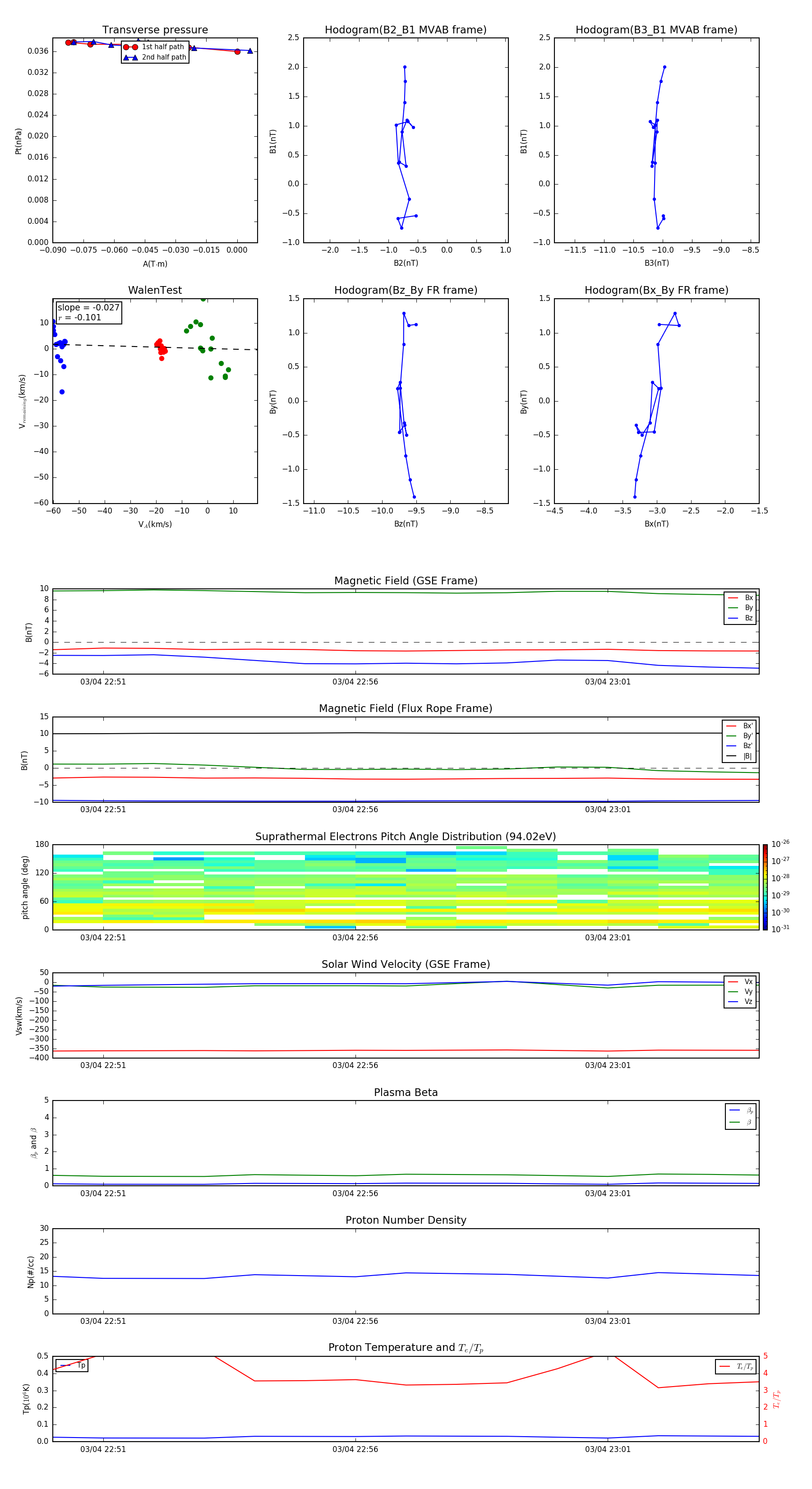Click the 'Bz' legend entry in GSE magnetic field plot

pyautogui.click(x=740, y=618)
